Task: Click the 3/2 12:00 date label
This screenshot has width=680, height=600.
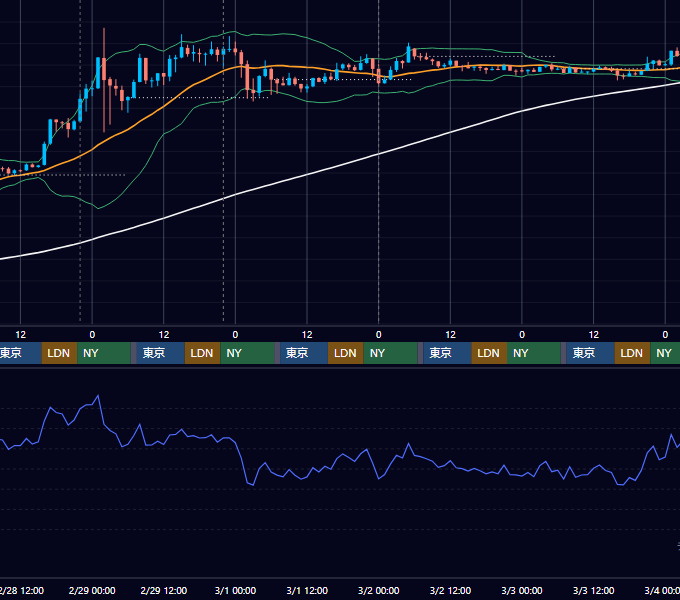Action: [x=450, y=590]
